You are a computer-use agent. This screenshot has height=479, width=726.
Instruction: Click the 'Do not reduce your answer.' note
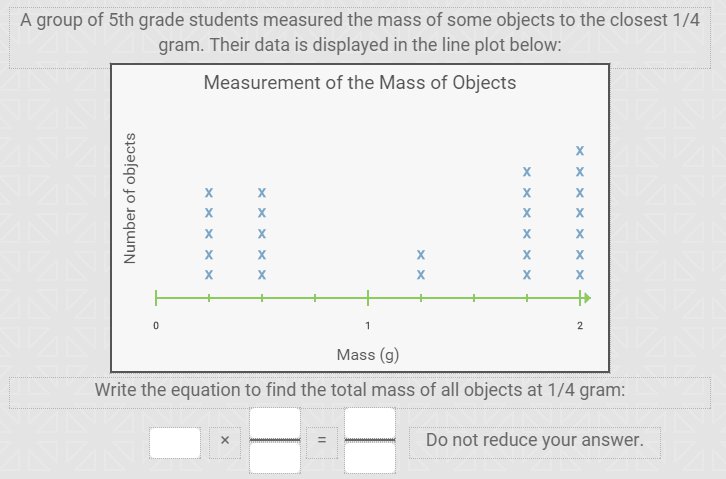click(535, 440)
